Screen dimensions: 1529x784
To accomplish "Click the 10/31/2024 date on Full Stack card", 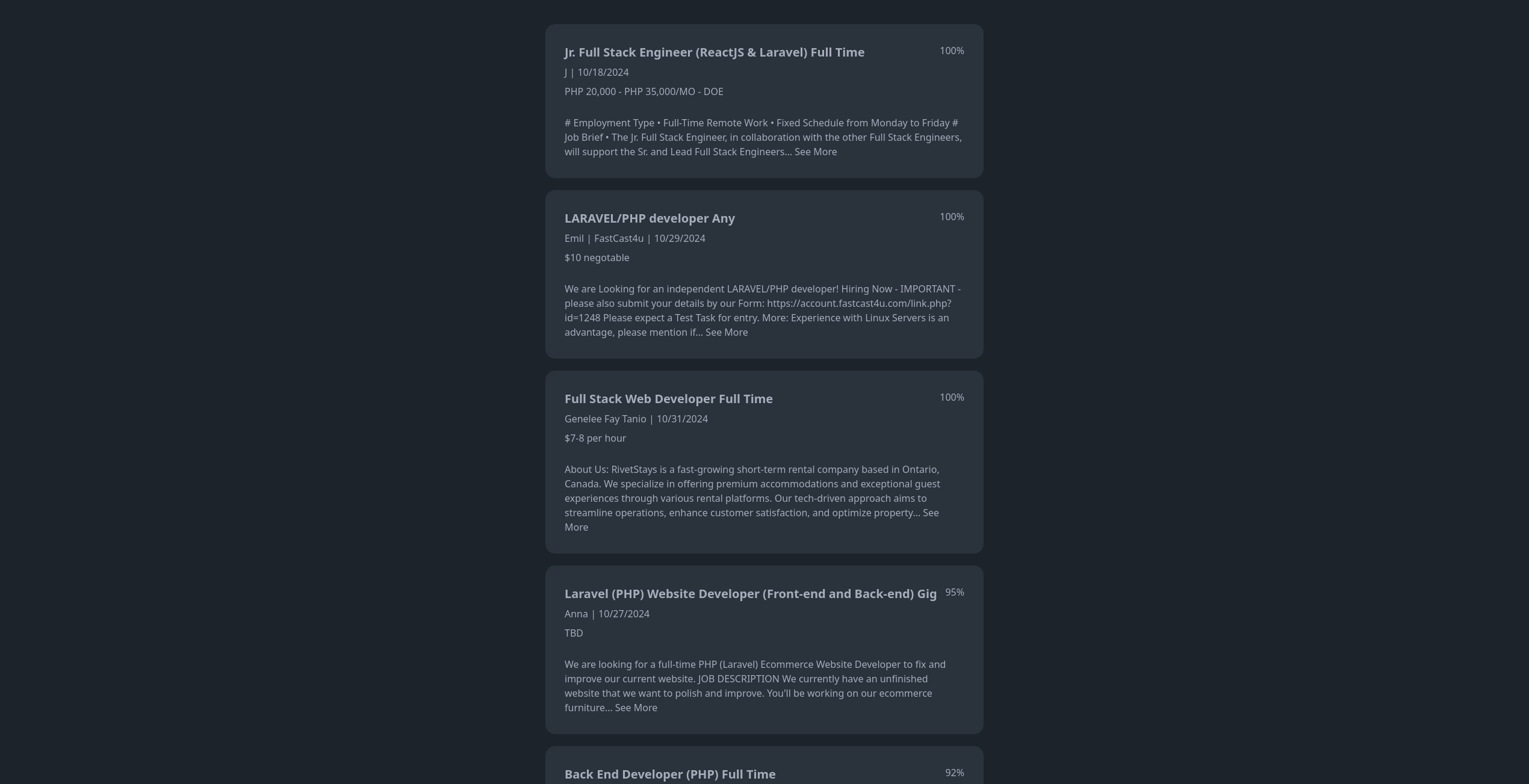I will pos(682,419).
